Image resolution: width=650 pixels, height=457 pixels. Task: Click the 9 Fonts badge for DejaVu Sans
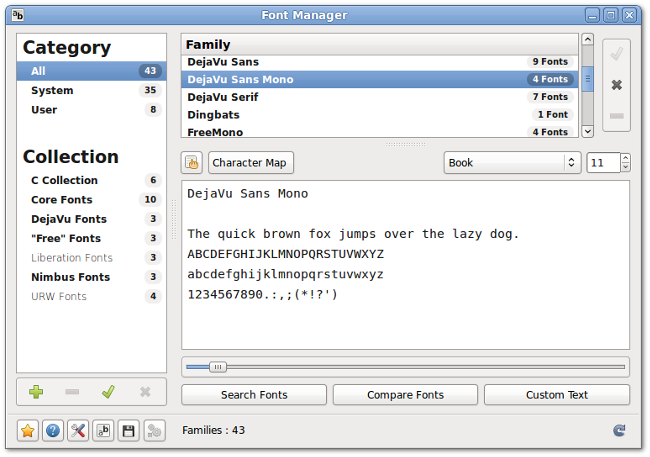pos(550,62)
